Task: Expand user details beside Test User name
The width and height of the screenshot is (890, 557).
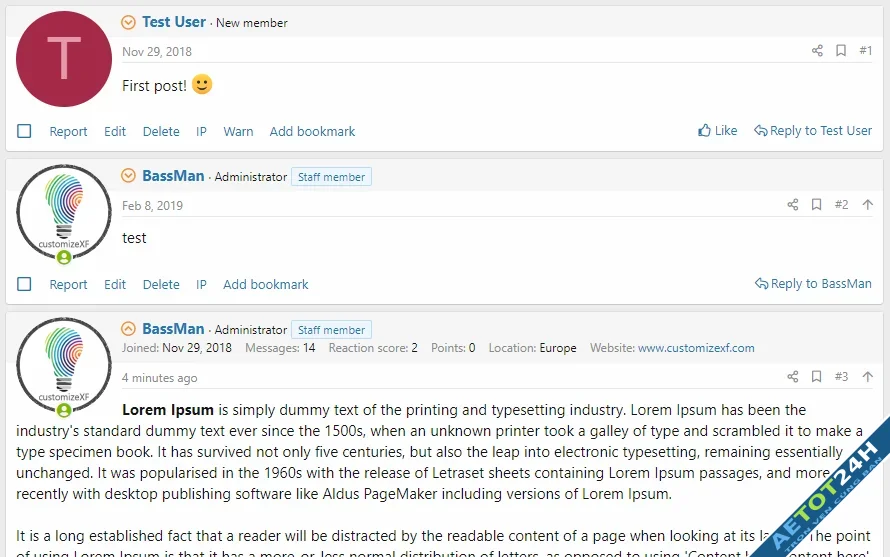Action: pos(128,22)
